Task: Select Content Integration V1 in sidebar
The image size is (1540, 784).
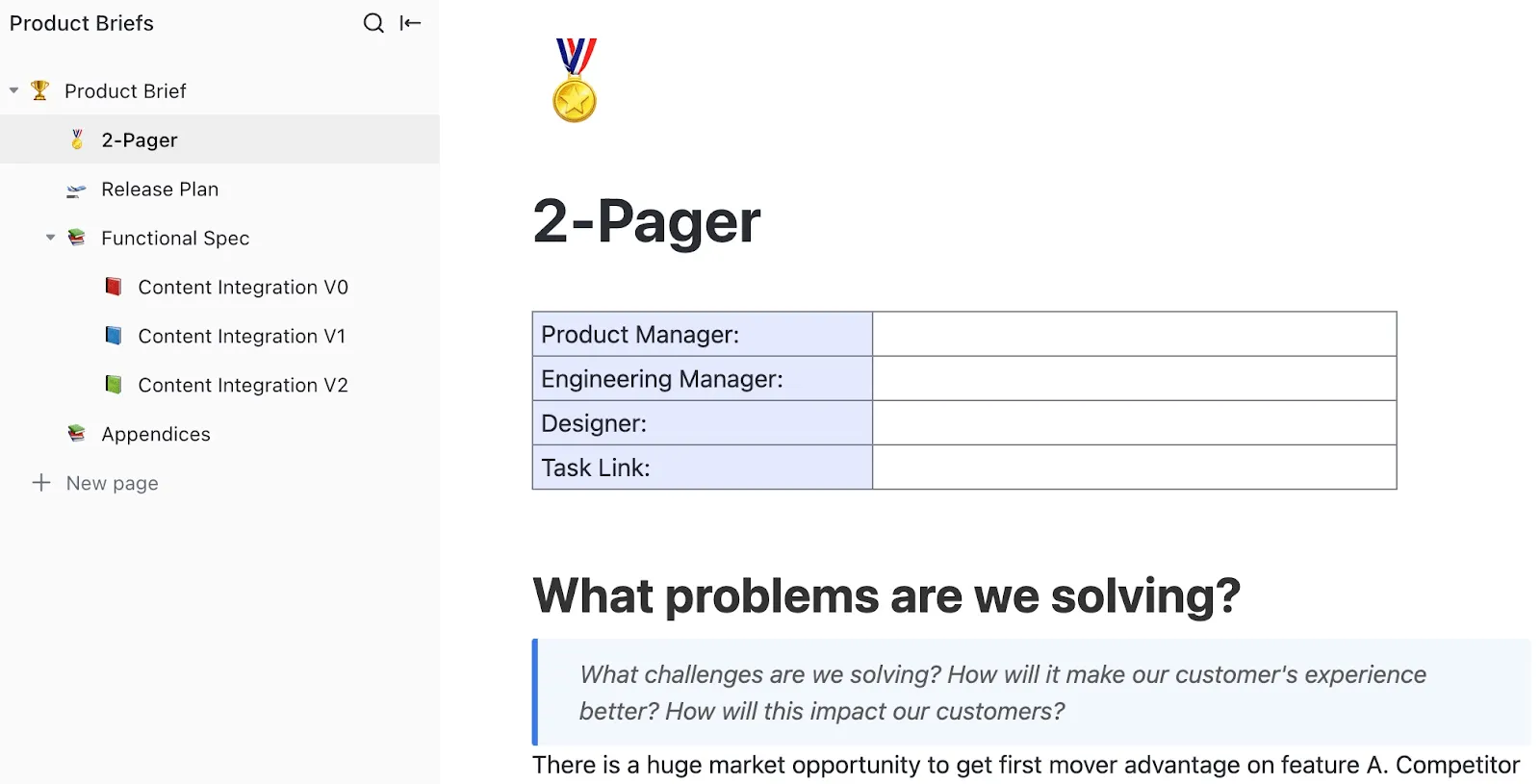Action: (242, 336)
